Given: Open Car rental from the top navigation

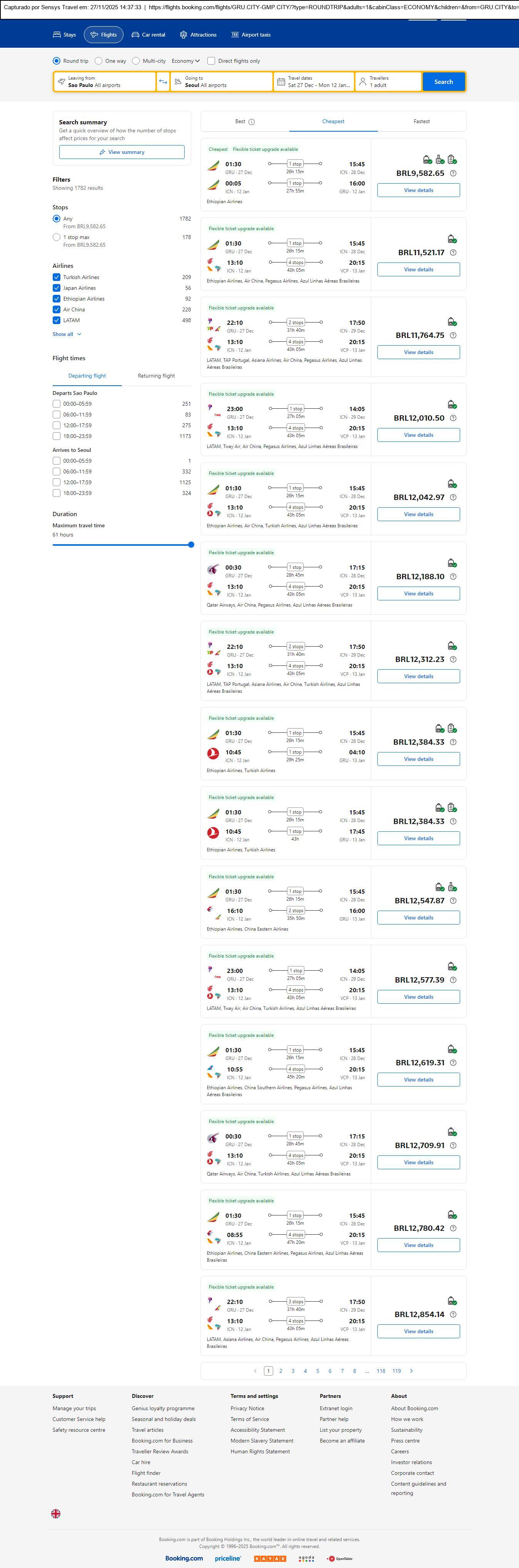Looking at the screenshot, I should 149,35.
